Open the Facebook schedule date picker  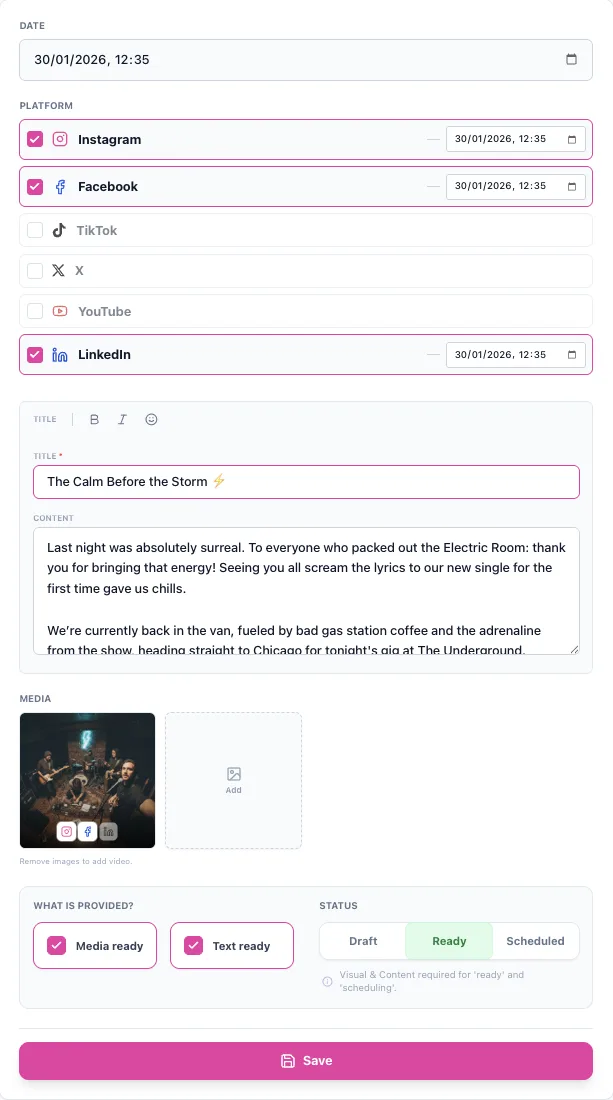[573, 186]
